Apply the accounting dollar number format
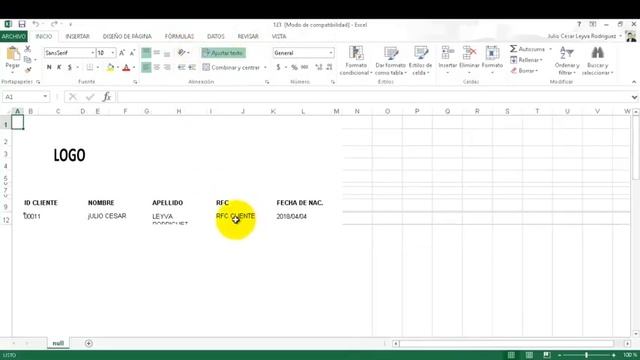This screenshot has height=360, width=640. (278, 67)
